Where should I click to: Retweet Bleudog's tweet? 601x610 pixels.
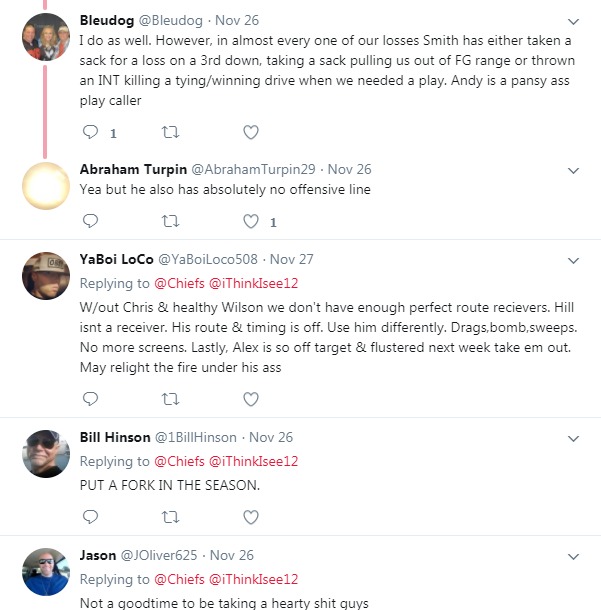tap(171, 132)
